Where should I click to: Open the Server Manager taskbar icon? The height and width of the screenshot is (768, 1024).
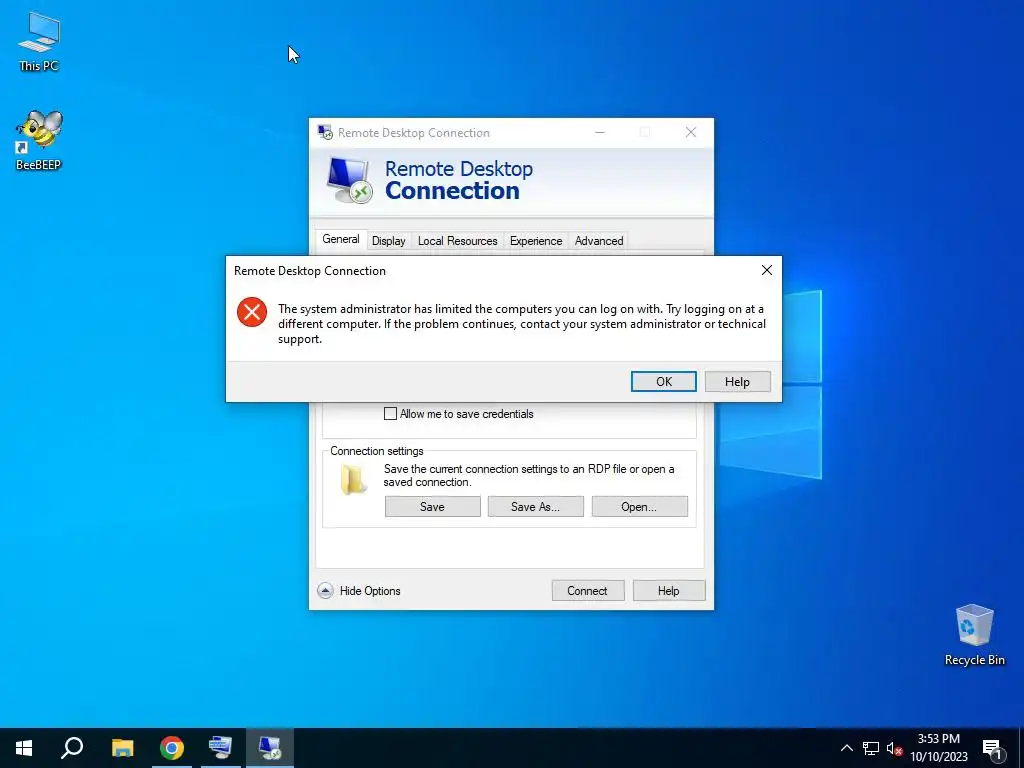[x=220, y=748]
